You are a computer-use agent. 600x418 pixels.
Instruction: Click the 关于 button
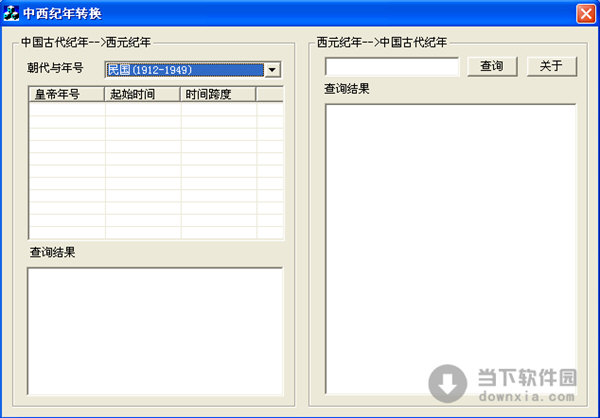pos(551,66)
